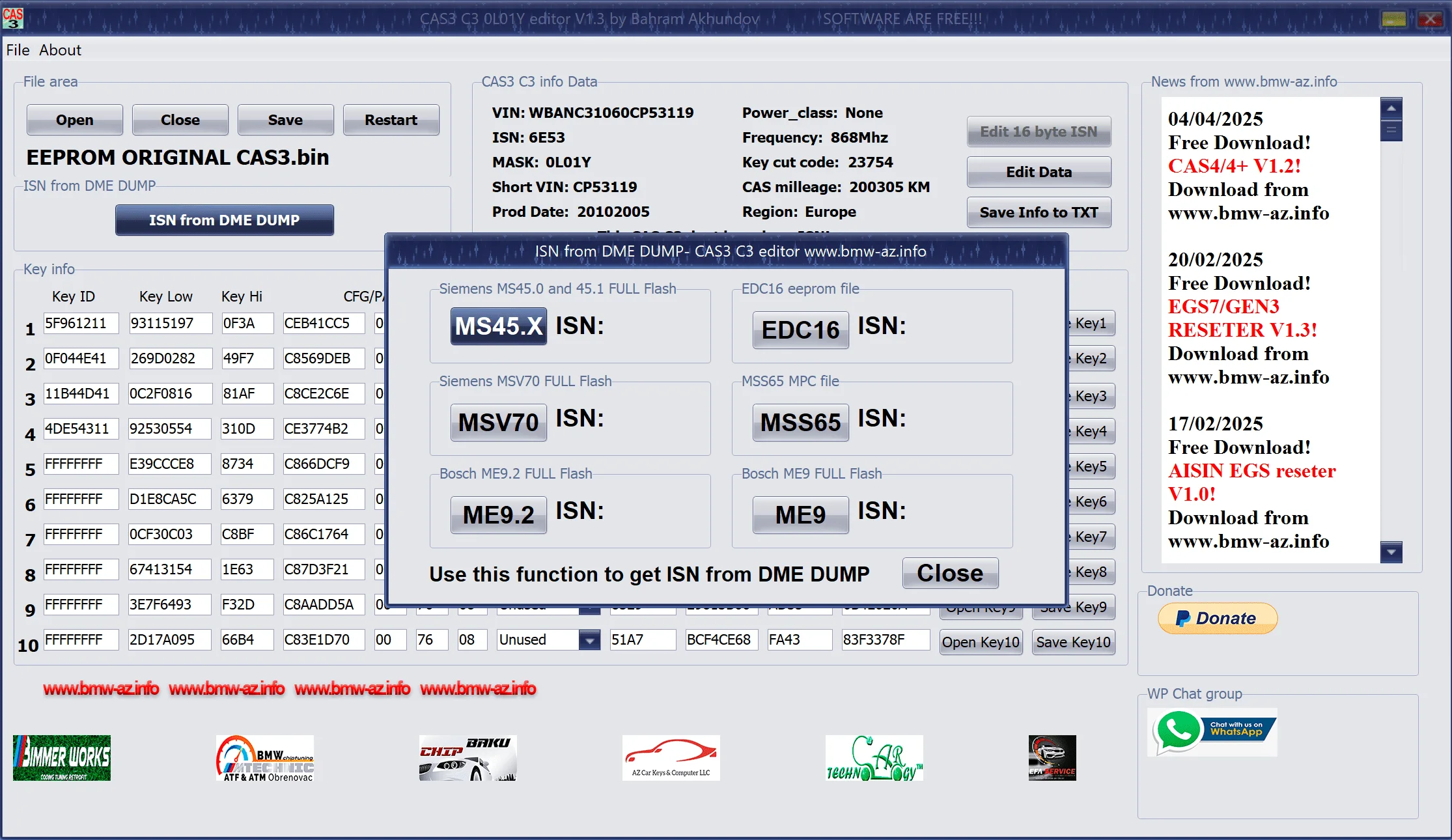The image size is (1452, 840).
Task: Click the AISIN EGS reseter news headline
Action: [1251, 483]
